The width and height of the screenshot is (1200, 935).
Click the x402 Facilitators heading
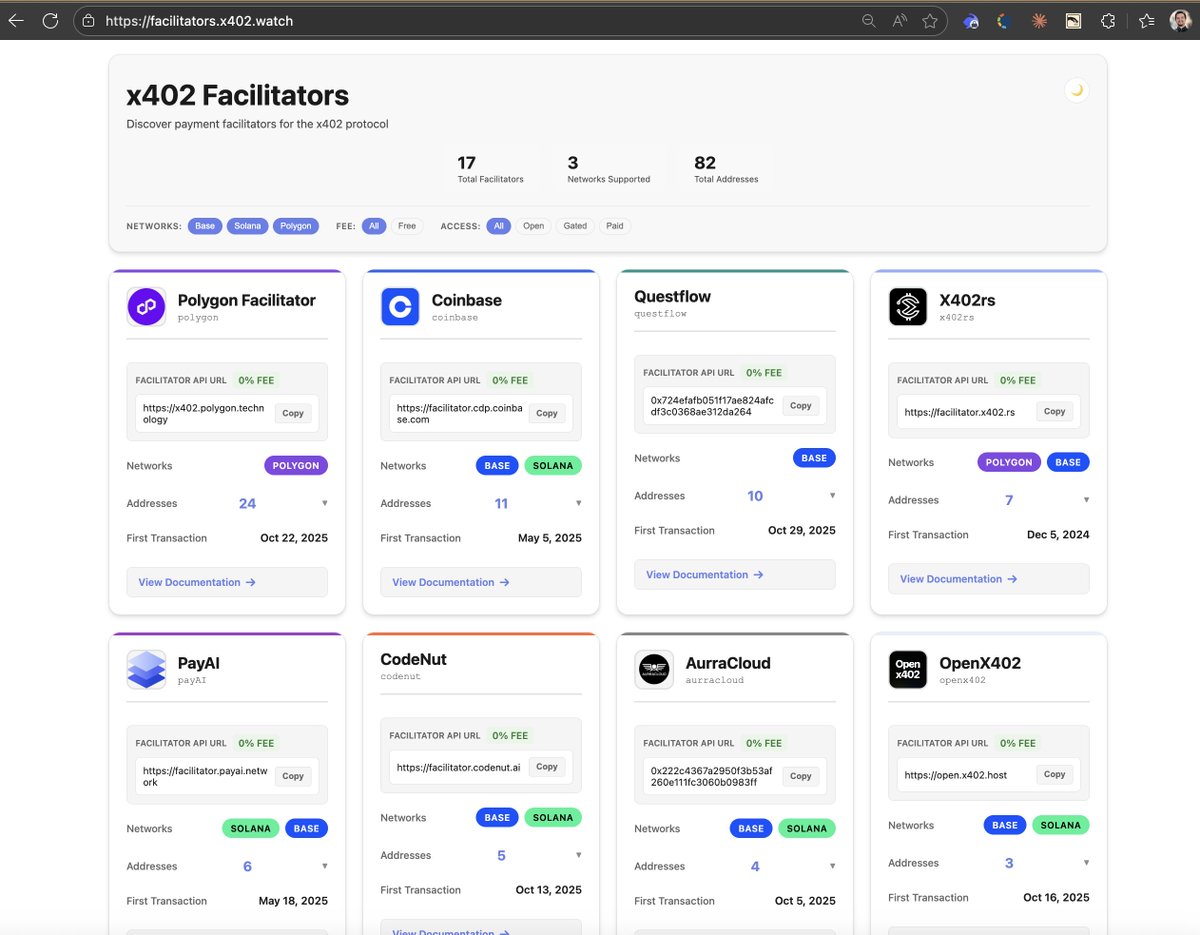tap(238, 96)
